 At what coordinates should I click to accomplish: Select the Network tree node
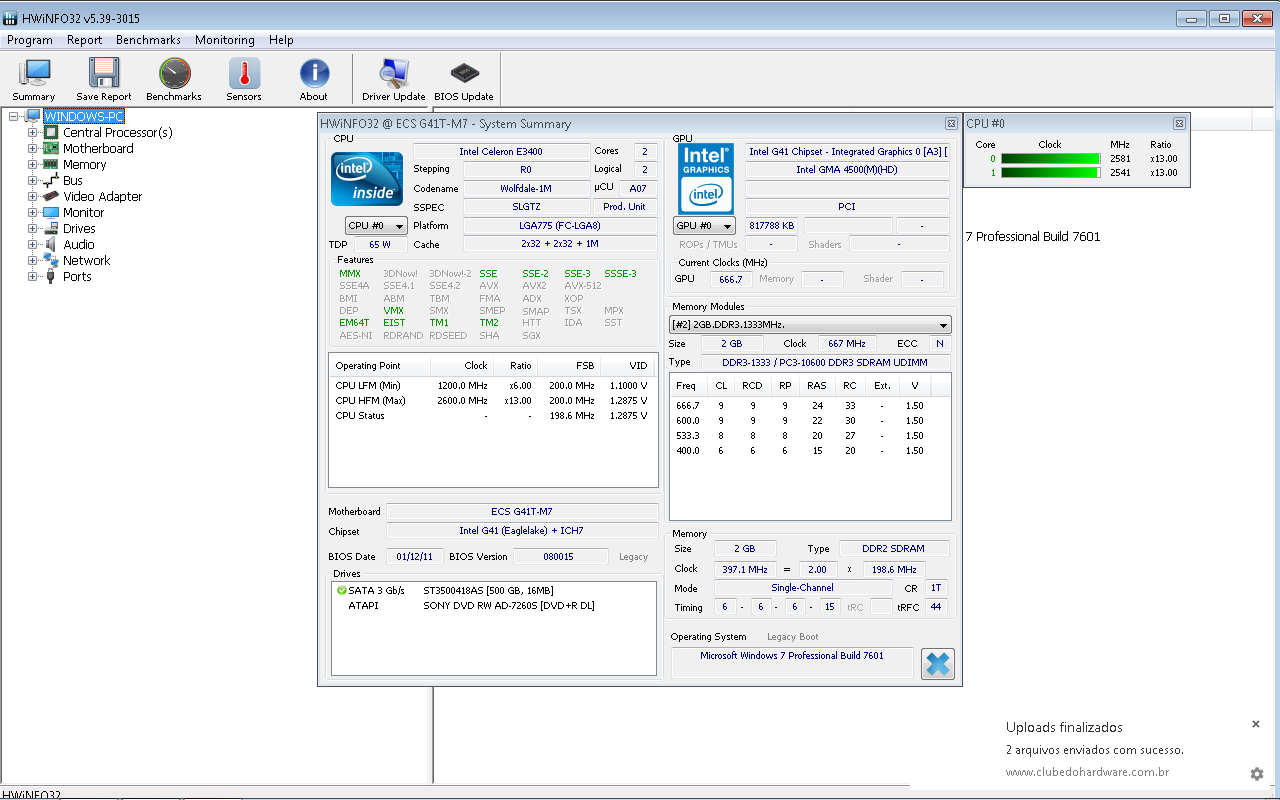point(87,260)
